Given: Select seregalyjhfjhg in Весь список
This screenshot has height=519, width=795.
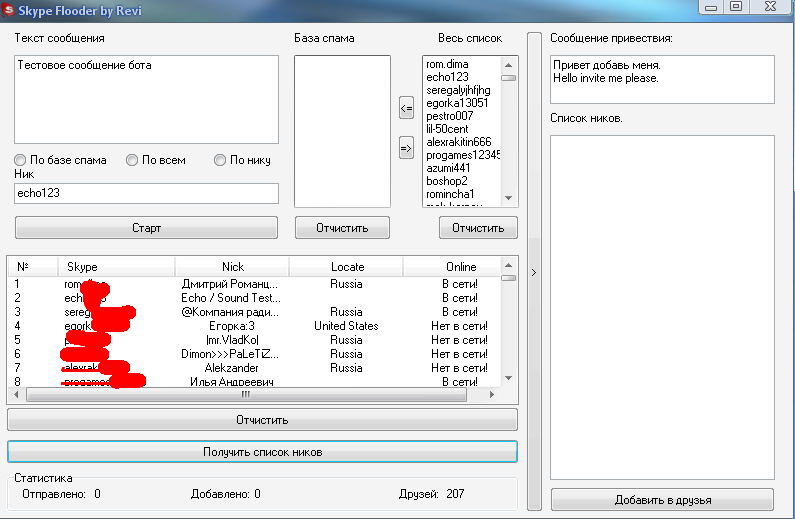Looking at the screenshot, I should (462, 90).
